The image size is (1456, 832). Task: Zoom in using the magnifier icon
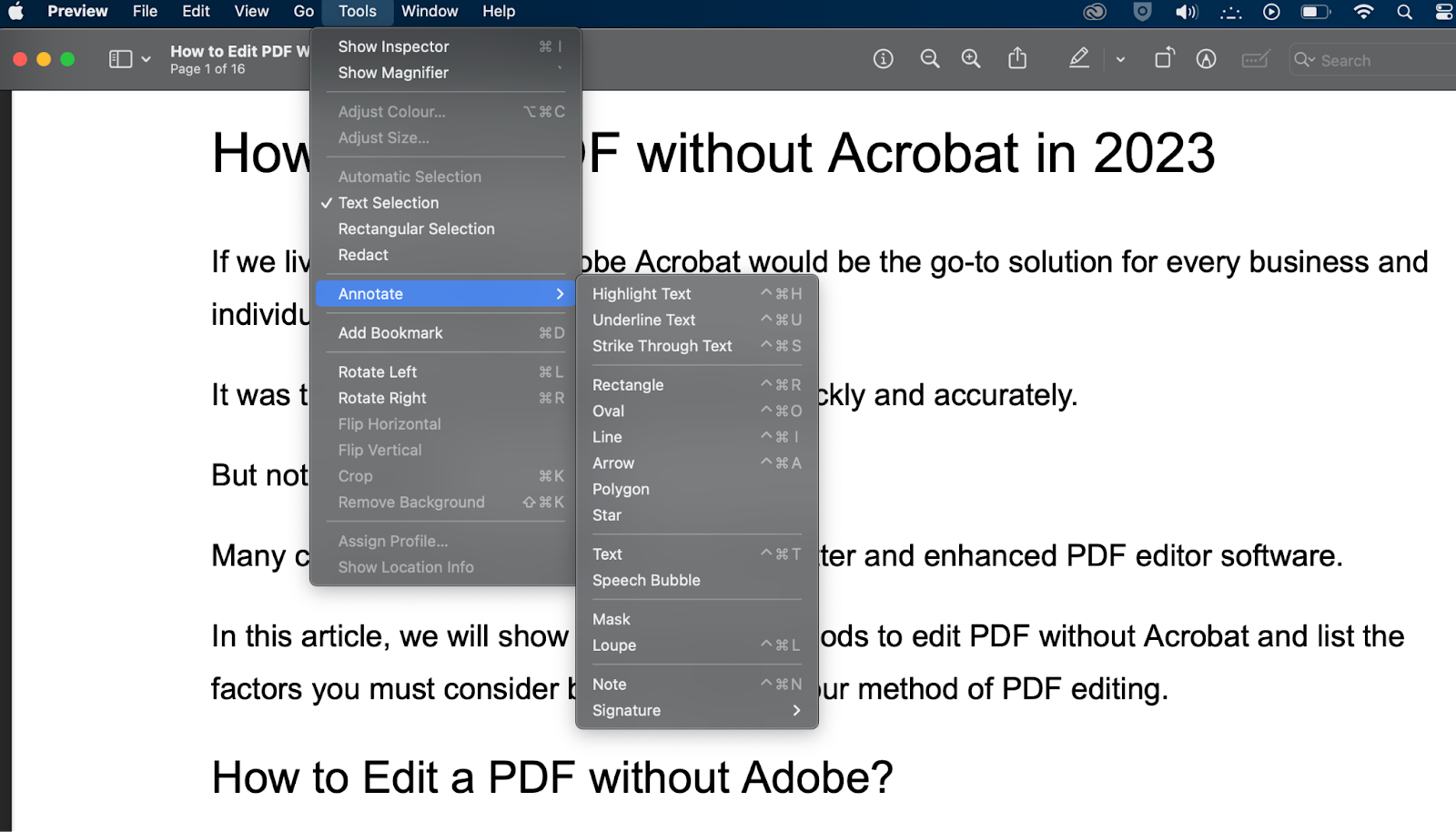point(970,58)
